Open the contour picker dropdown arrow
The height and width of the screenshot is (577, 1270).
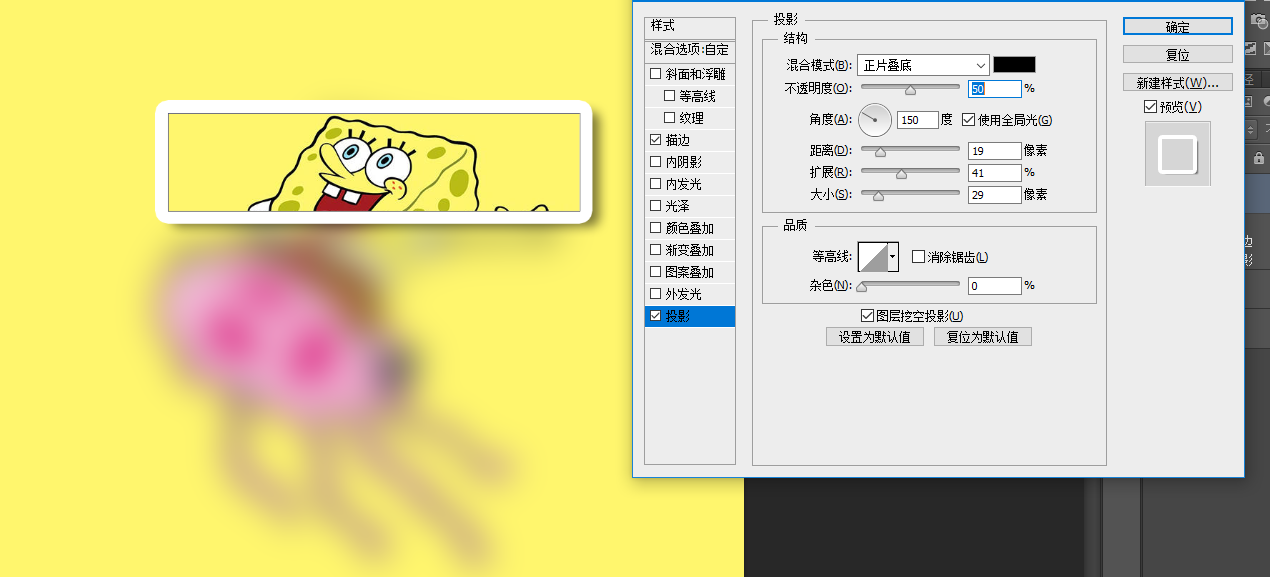click(x=892, y=257)
